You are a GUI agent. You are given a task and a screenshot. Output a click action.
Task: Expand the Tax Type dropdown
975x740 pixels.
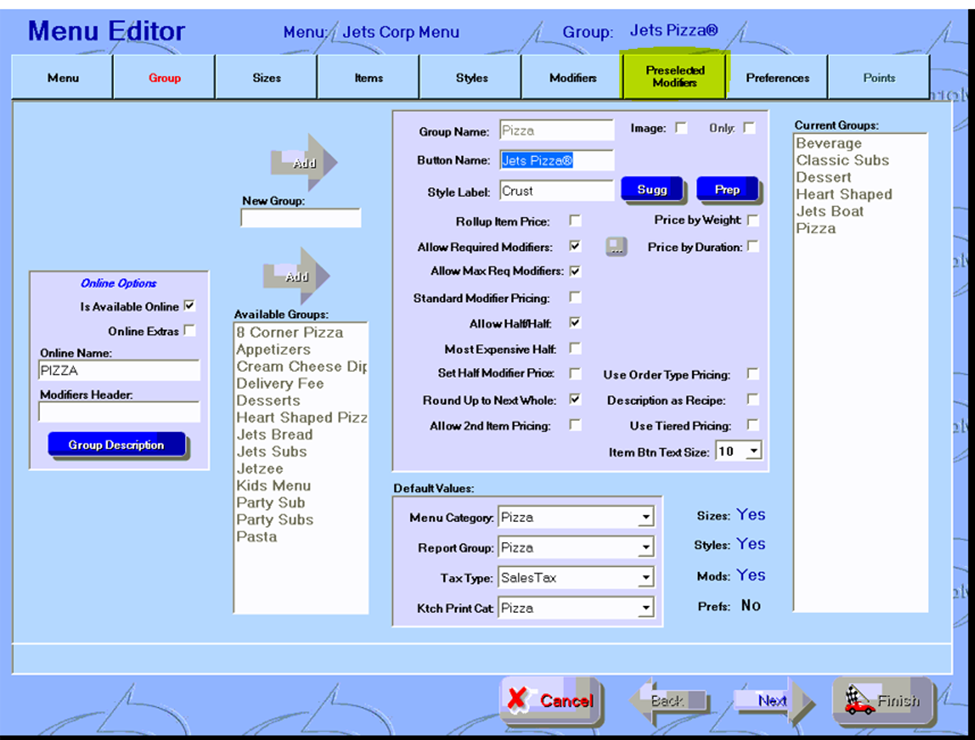pyautogui.click(x=646, y=578)
